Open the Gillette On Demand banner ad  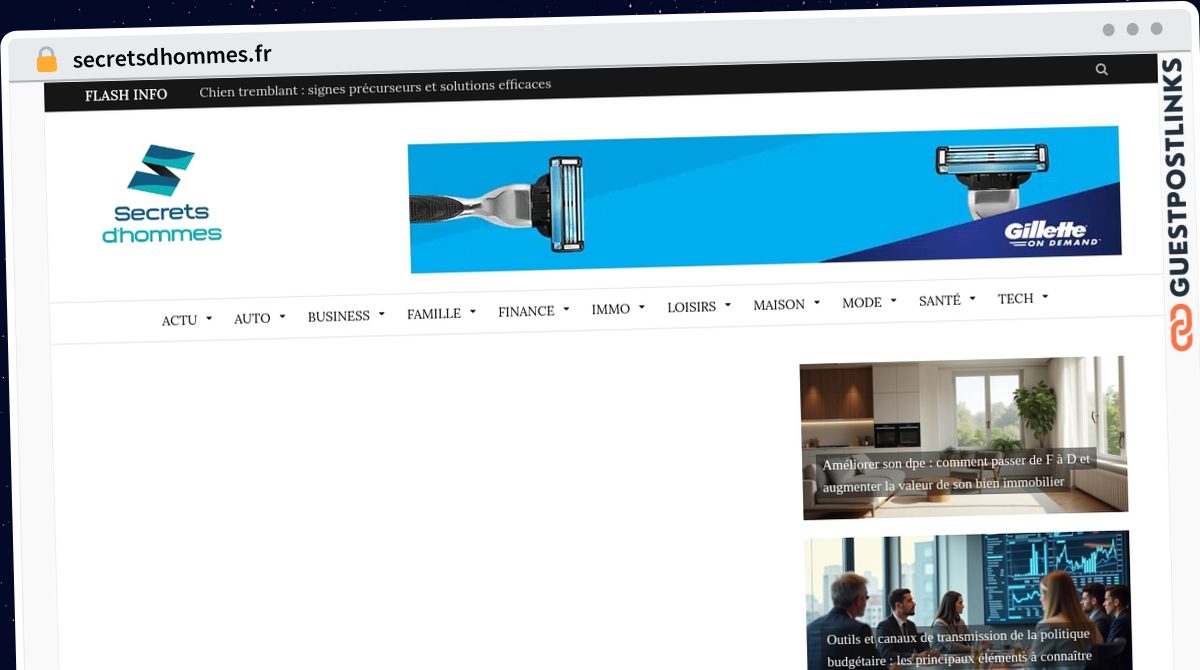(764, 198)
